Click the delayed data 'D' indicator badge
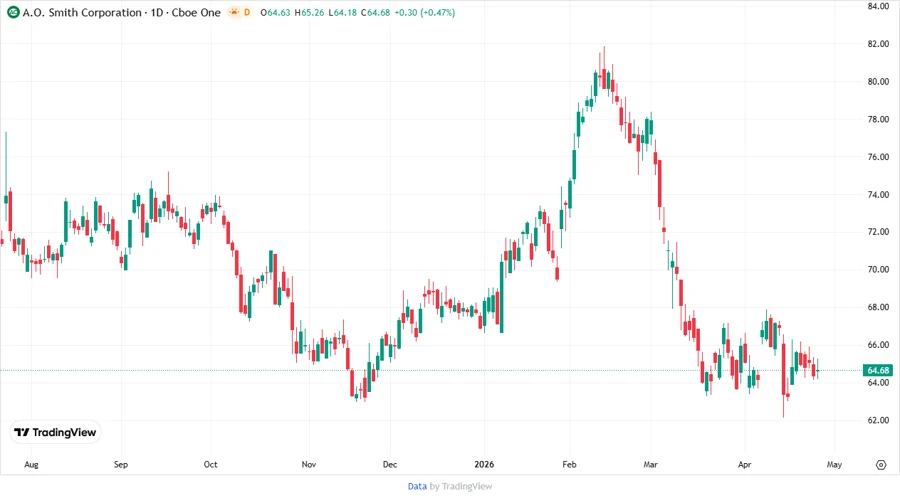Viewport: 900px width, 498px height. [x=247, y=12]
